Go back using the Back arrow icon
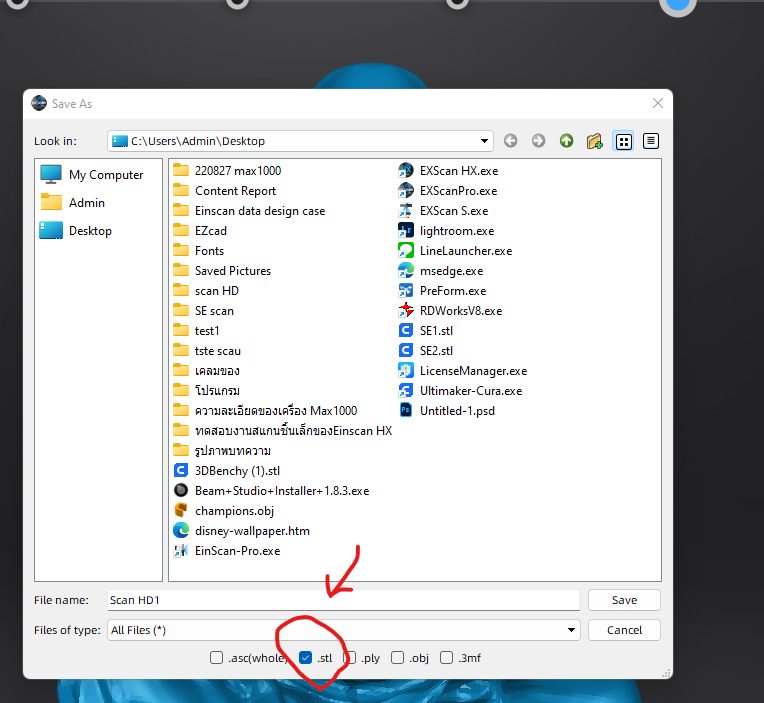The image size is (764, 703). click(x=510, y=141)
